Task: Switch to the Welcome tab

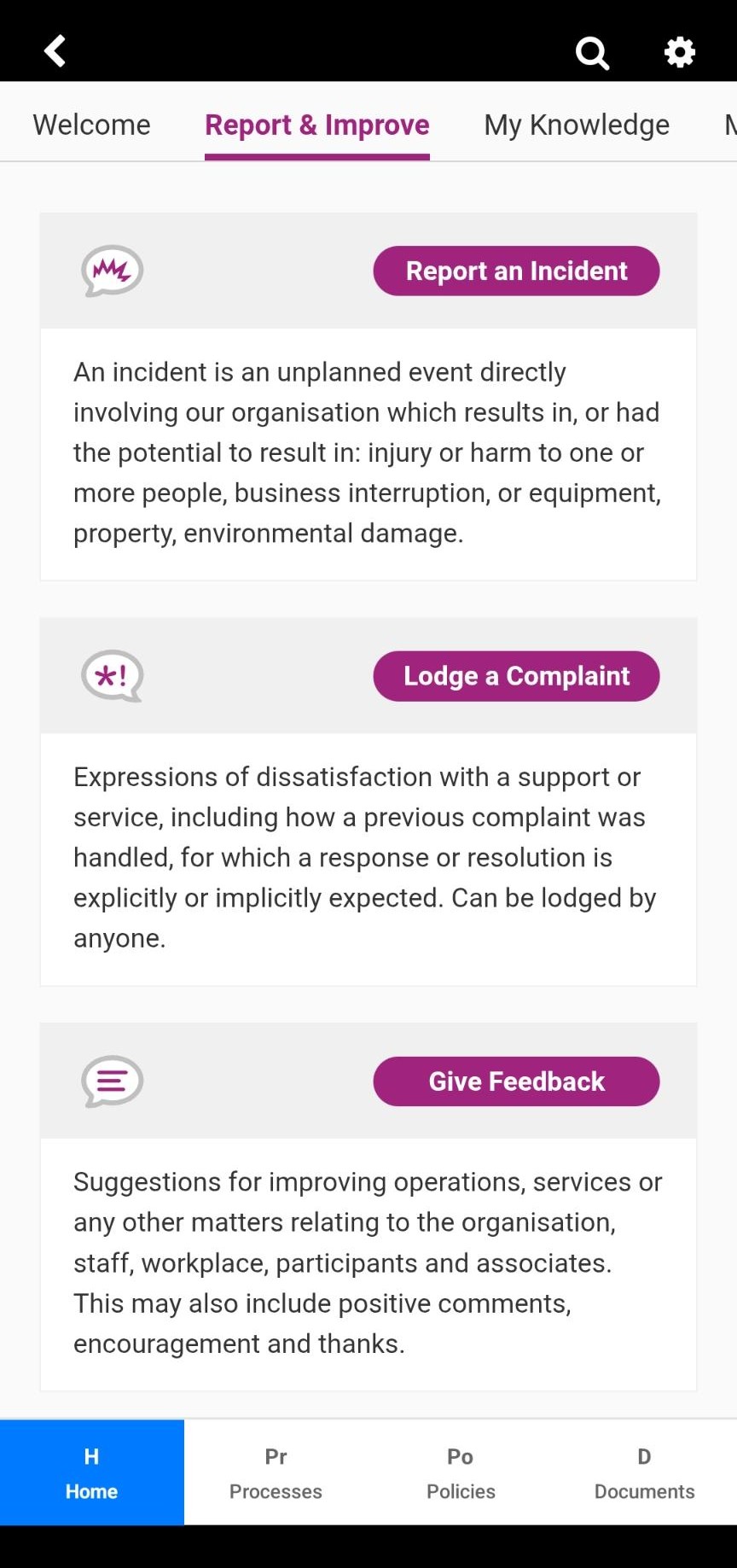Action: pos(91,125)
